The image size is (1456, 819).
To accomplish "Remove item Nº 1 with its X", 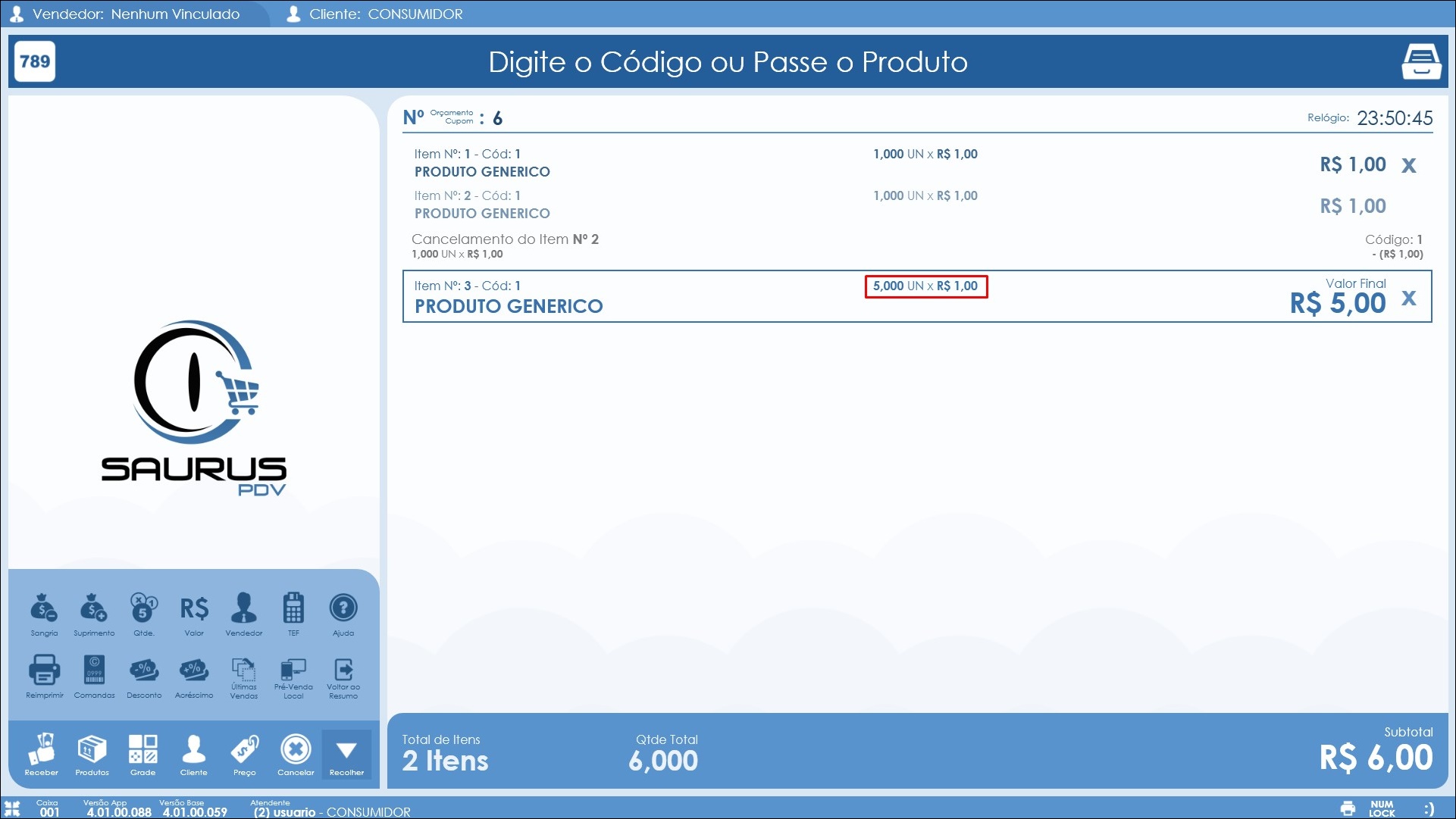I will point(1408,165).
